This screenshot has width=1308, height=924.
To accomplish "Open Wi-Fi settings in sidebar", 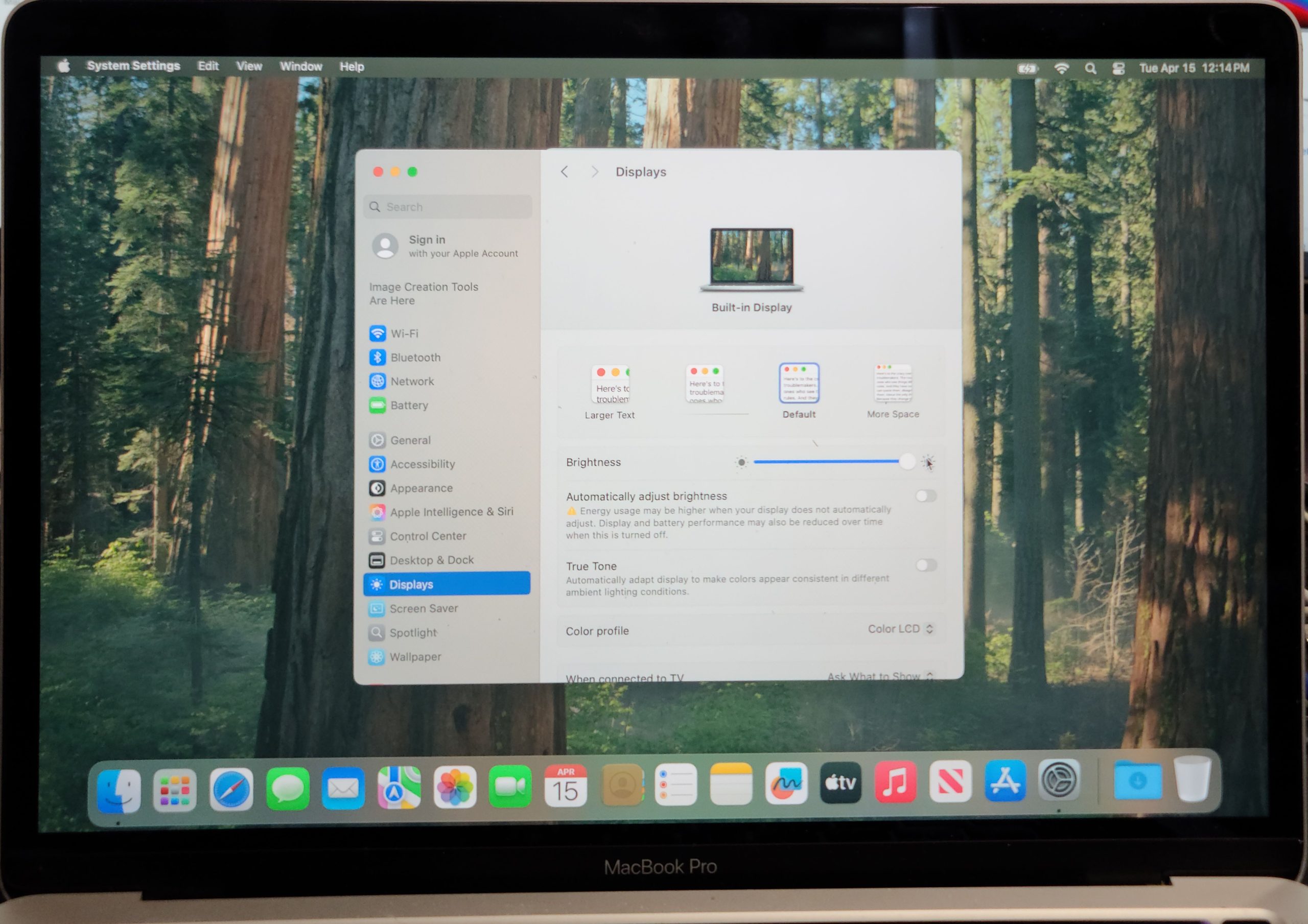I will click(404, 333).
